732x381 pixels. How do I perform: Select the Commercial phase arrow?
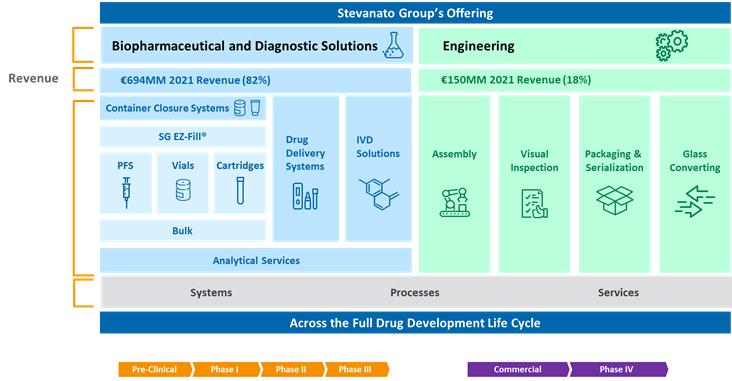518,369
